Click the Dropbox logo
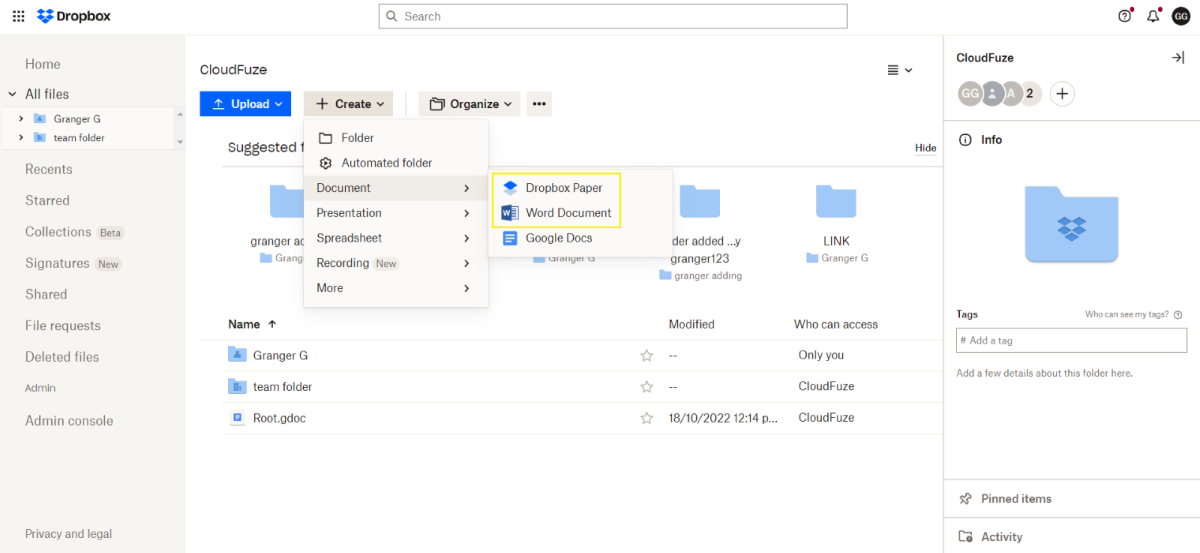Image resolution: width=1200 pixels, height=553 pixels. point(74,16)
